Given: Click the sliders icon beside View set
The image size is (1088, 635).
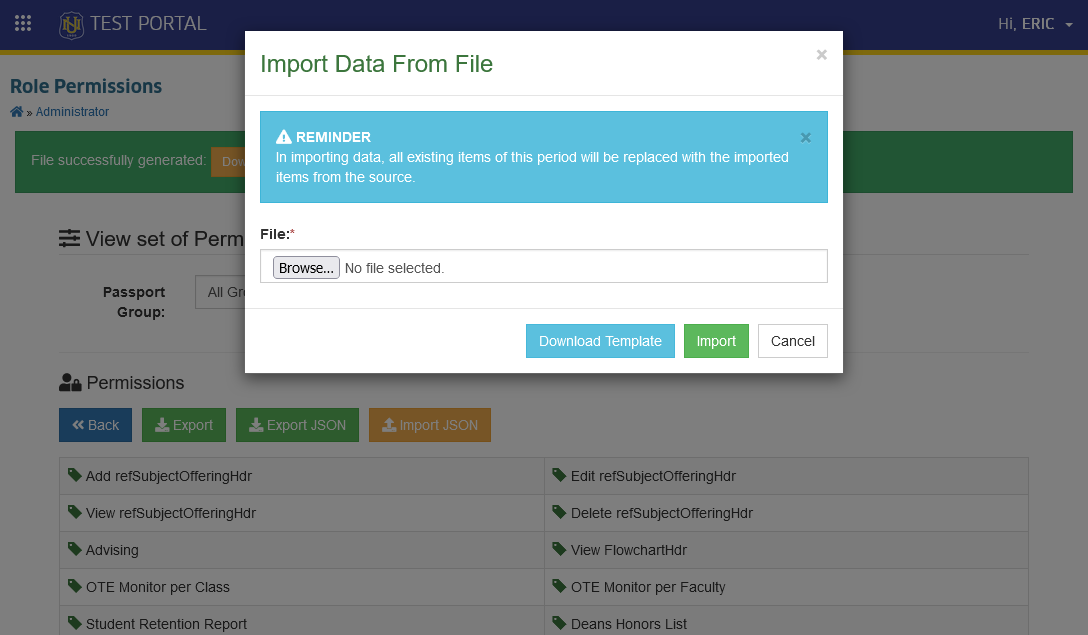Looking at the screenshot, I should (69, 239).
